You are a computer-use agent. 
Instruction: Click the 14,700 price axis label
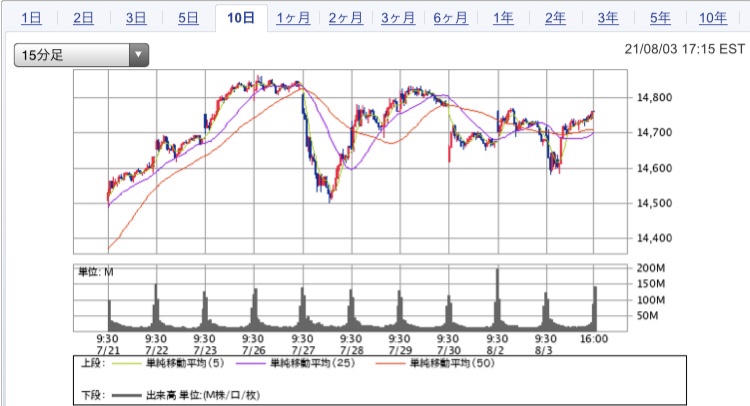pyautogui.click(x=654, y=132)
